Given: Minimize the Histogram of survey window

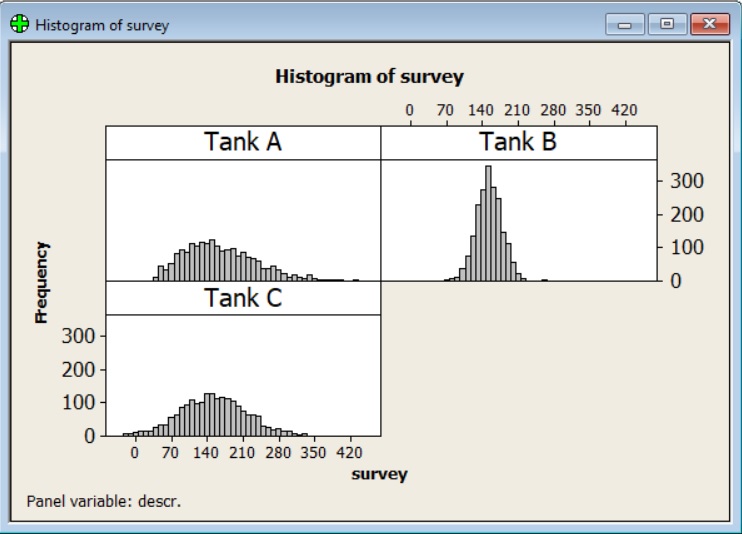Looking at the screenshot, I should tap(630, 24).
